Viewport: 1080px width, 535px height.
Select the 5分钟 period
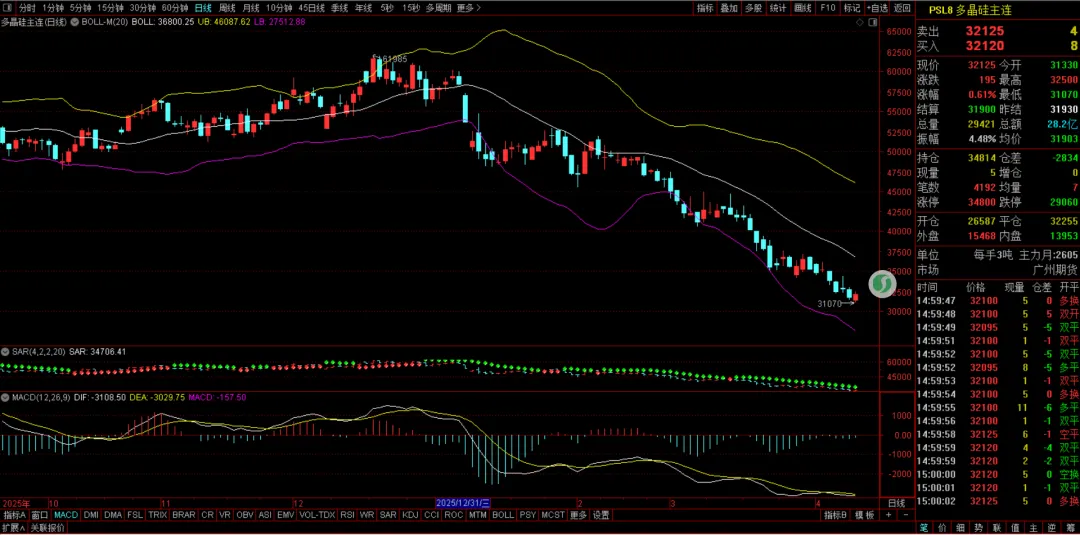(x=81, y=8)
